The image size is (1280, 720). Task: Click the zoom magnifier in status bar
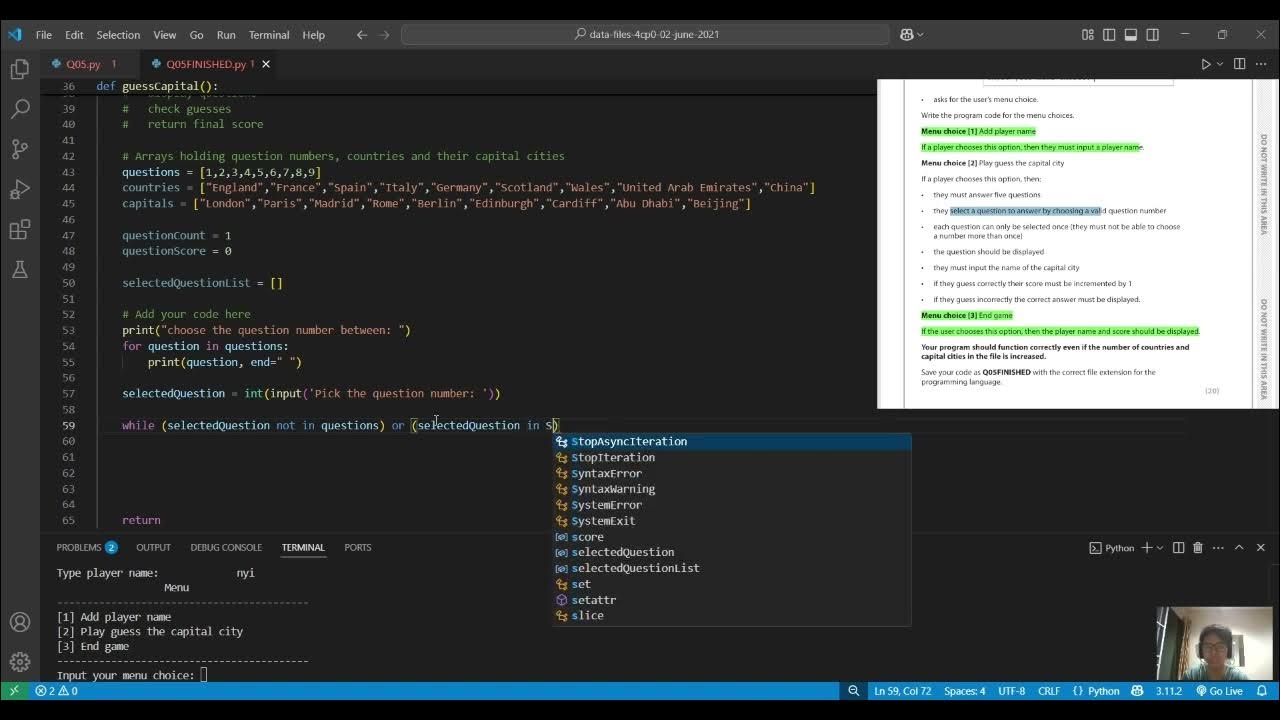(x=854, y=691)
